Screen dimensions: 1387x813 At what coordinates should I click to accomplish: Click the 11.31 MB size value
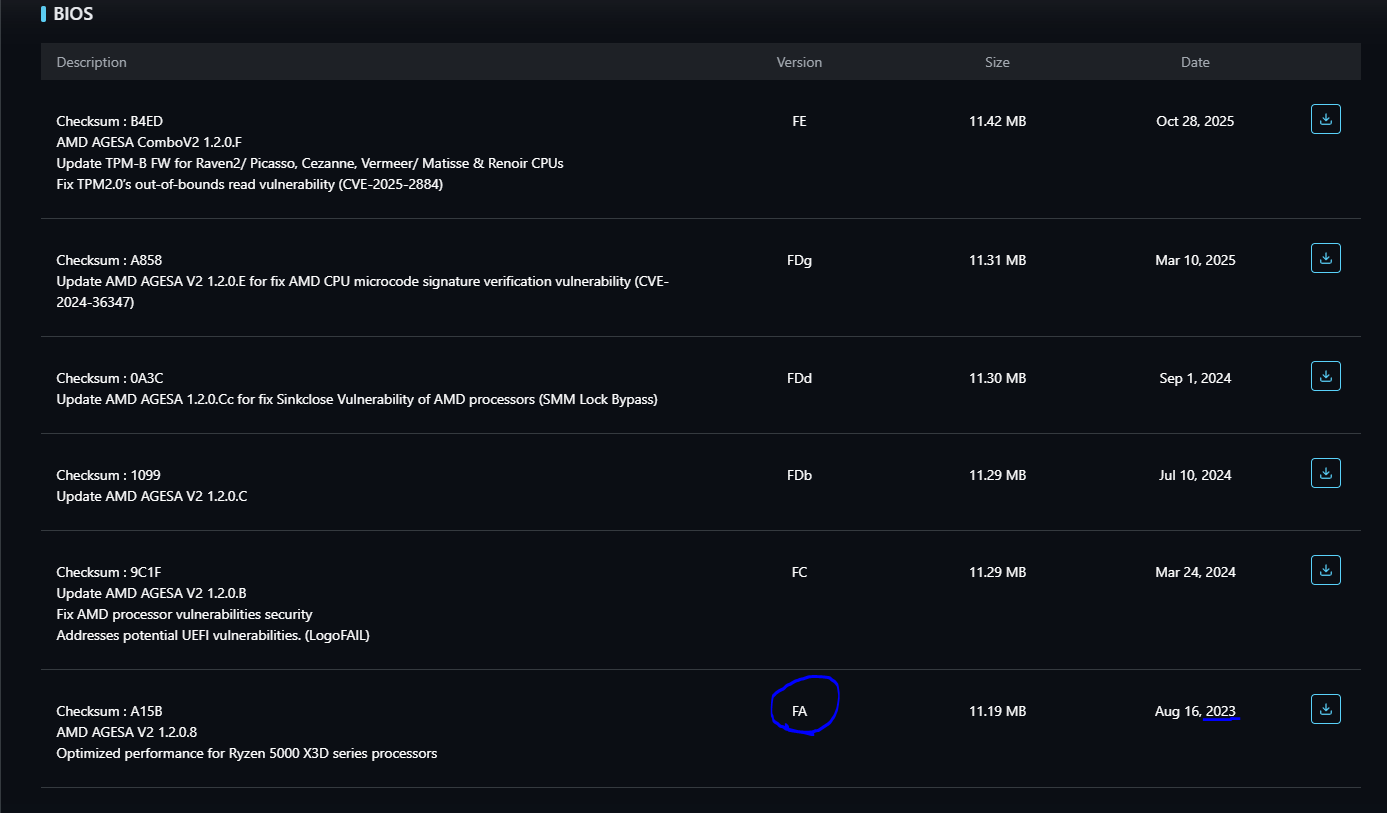[997, 260]
